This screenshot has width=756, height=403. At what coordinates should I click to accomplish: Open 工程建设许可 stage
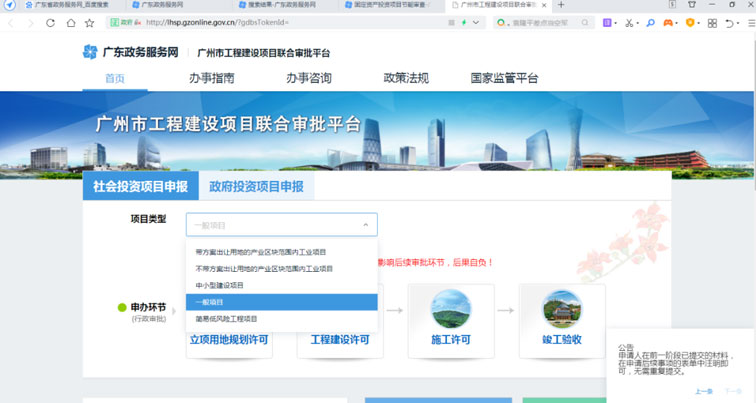340,340
